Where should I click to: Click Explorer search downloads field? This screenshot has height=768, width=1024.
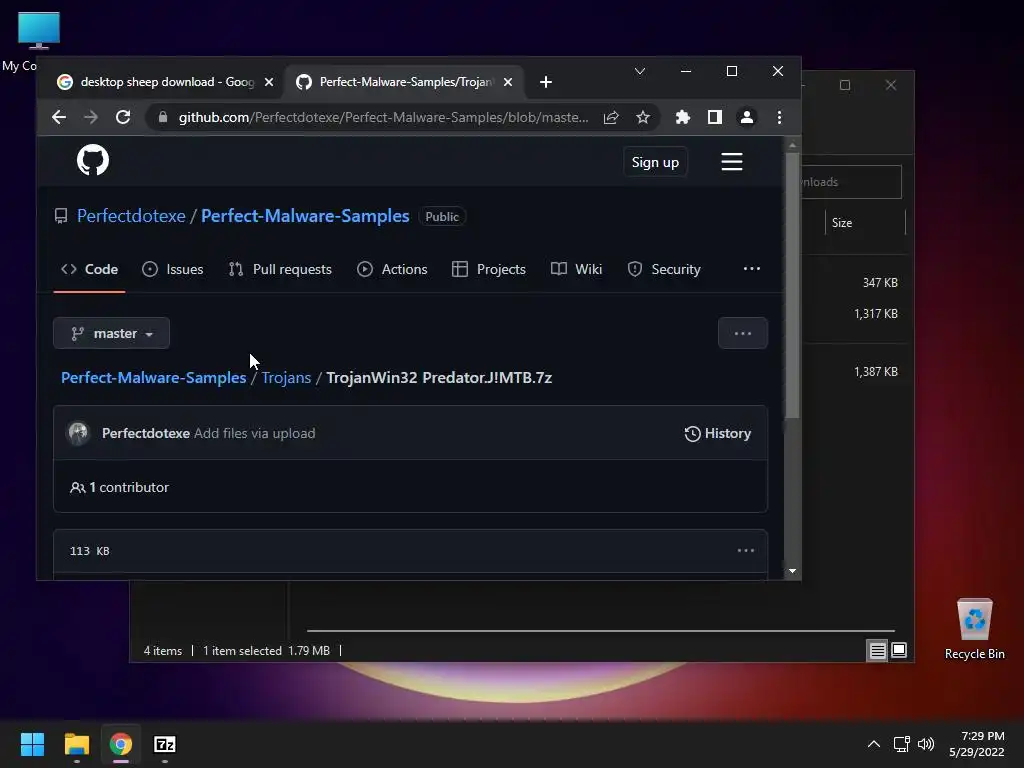coord(851,182)
